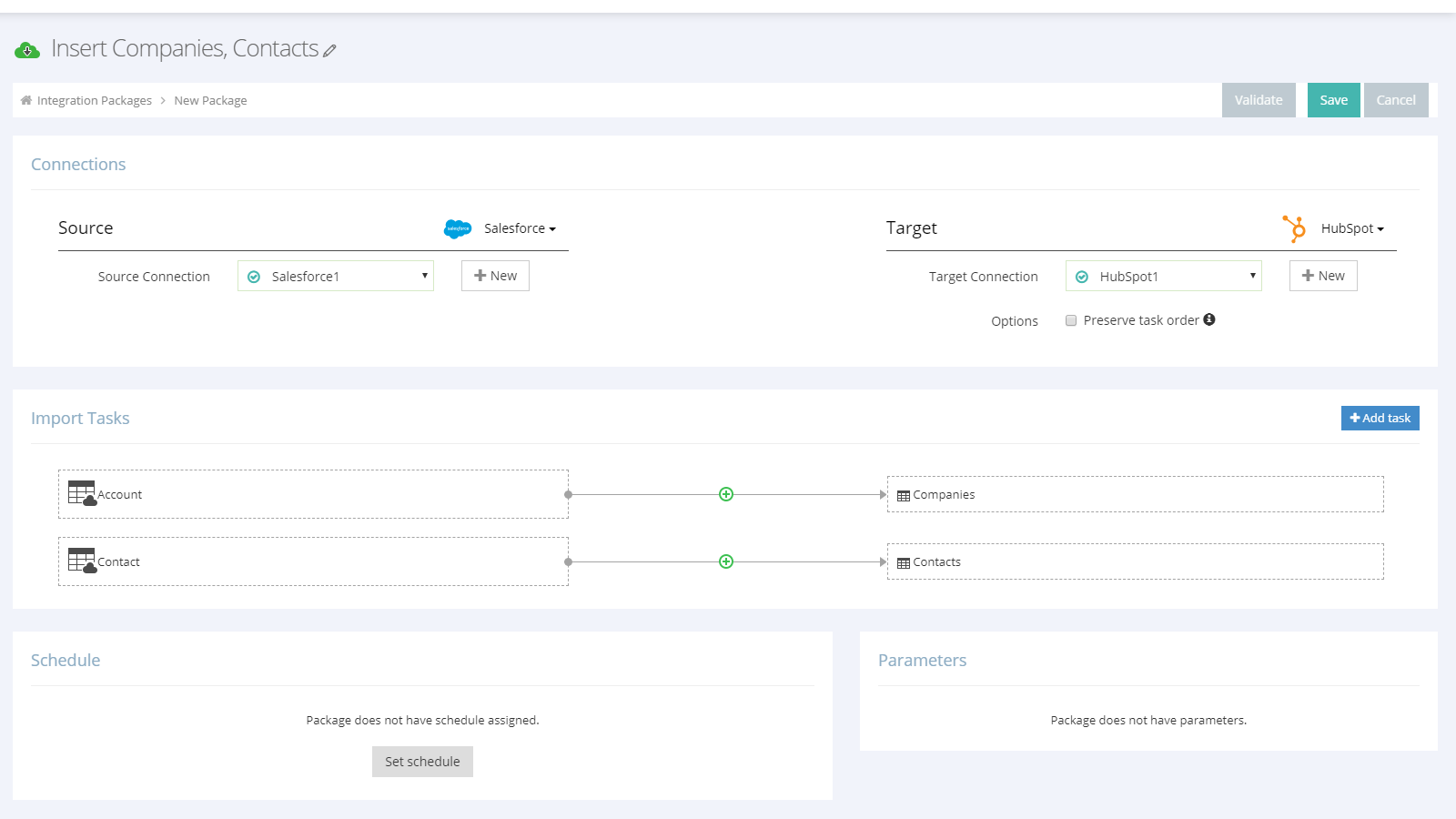Open the Salesforce source type dropdown
Viewport: 1456px width, 819px height.
click(x=518, y=228)
